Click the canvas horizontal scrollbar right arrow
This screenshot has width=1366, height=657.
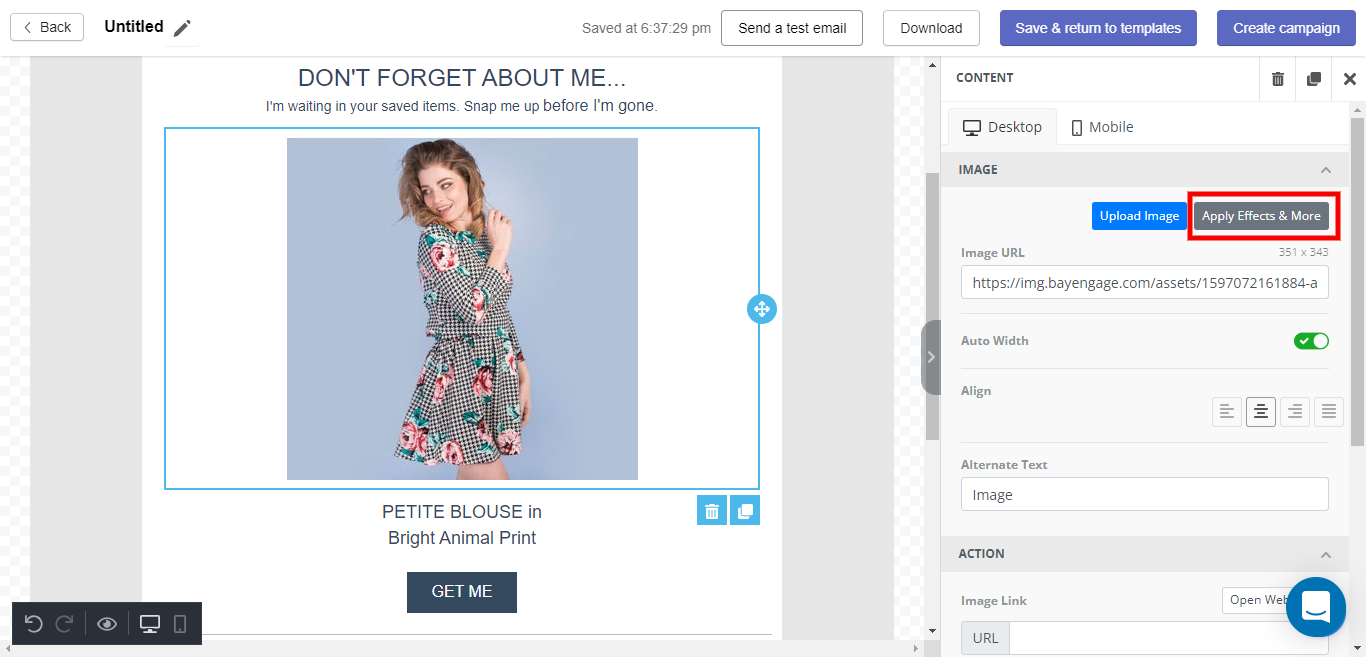[x=918, y=649]
